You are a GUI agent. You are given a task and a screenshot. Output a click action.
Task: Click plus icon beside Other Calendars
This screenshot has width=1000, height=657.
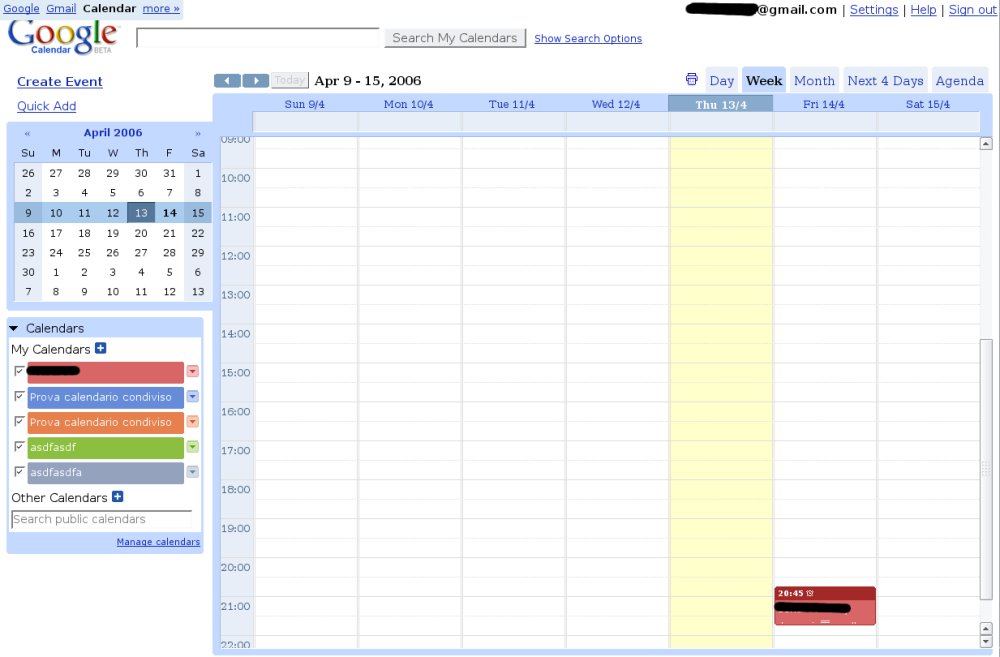117,497
